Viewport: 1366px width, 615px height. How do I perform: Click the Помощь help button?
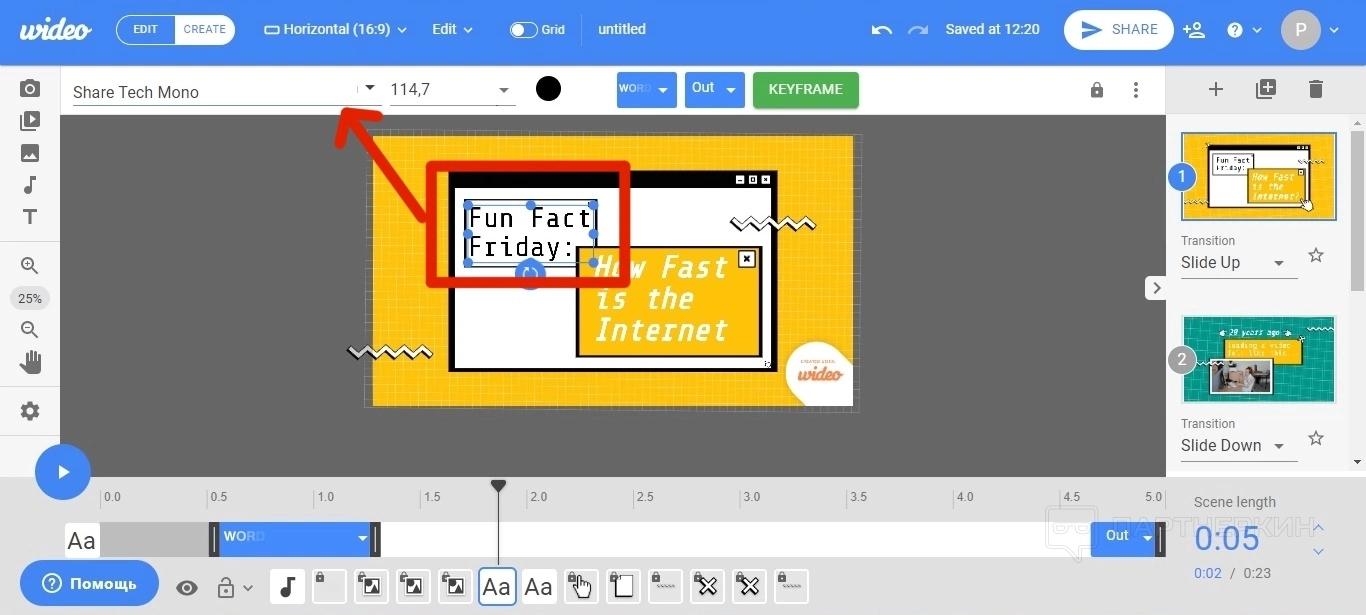click(89, 583)
